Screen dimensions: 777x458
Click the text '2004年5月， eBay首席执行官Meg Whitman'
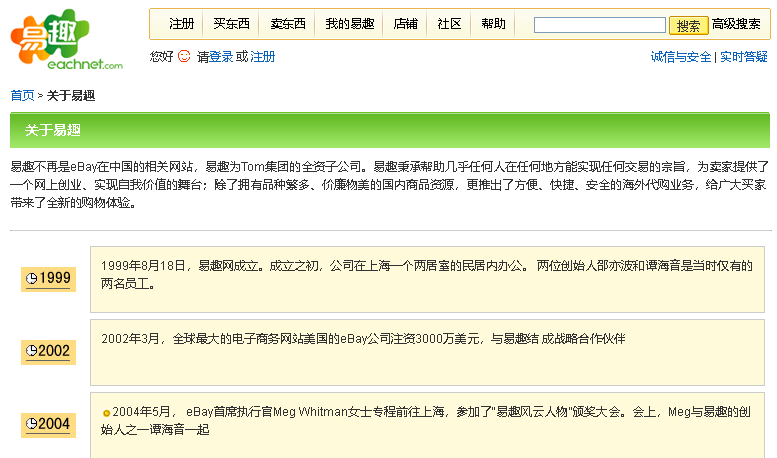pos(229,411)
